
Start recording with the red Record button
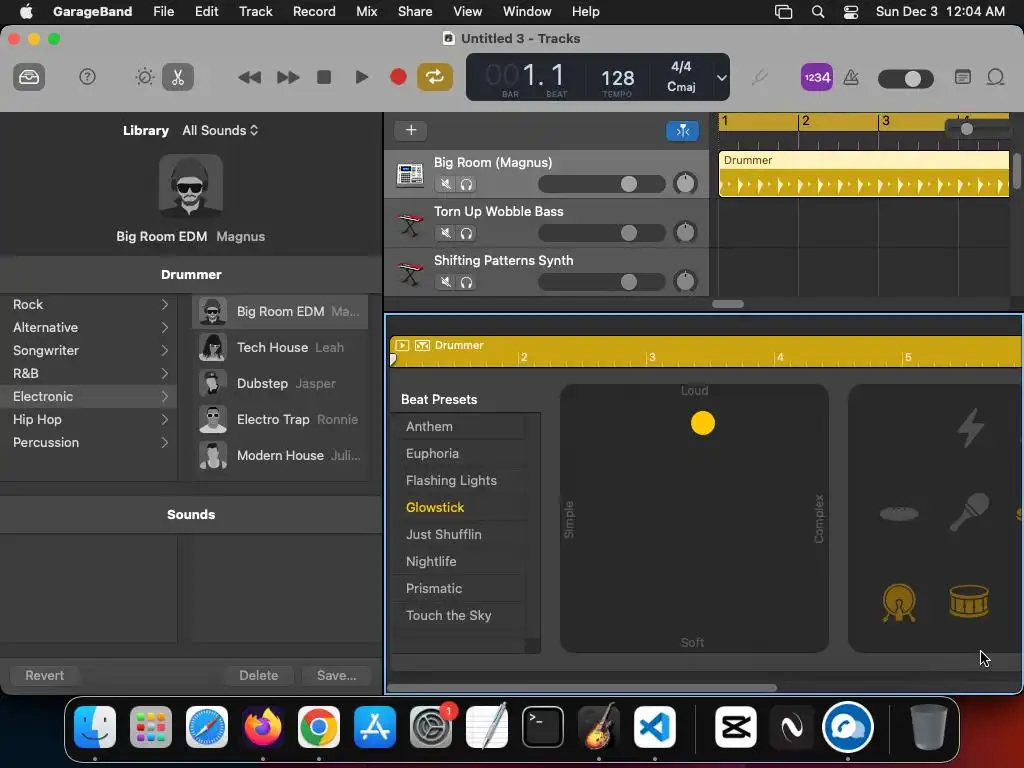pos(398,77)
